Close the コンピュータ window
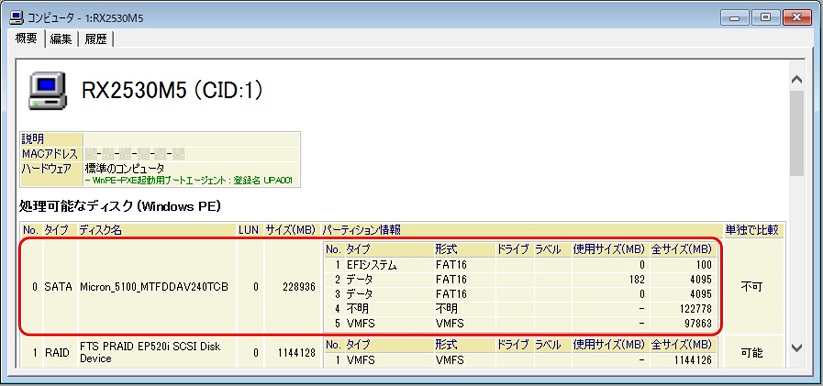 pyautogui.click(x=797, y=18)
